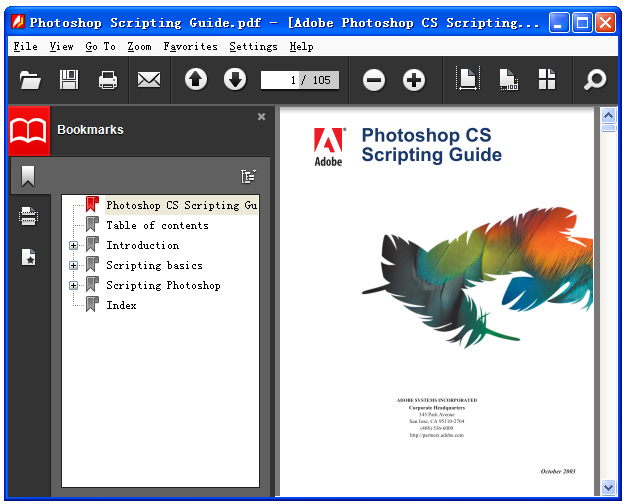628x504 pixels.
Task: Click the scrollbar down arrow
Action: pyautogui.click(x=608, y=487)
